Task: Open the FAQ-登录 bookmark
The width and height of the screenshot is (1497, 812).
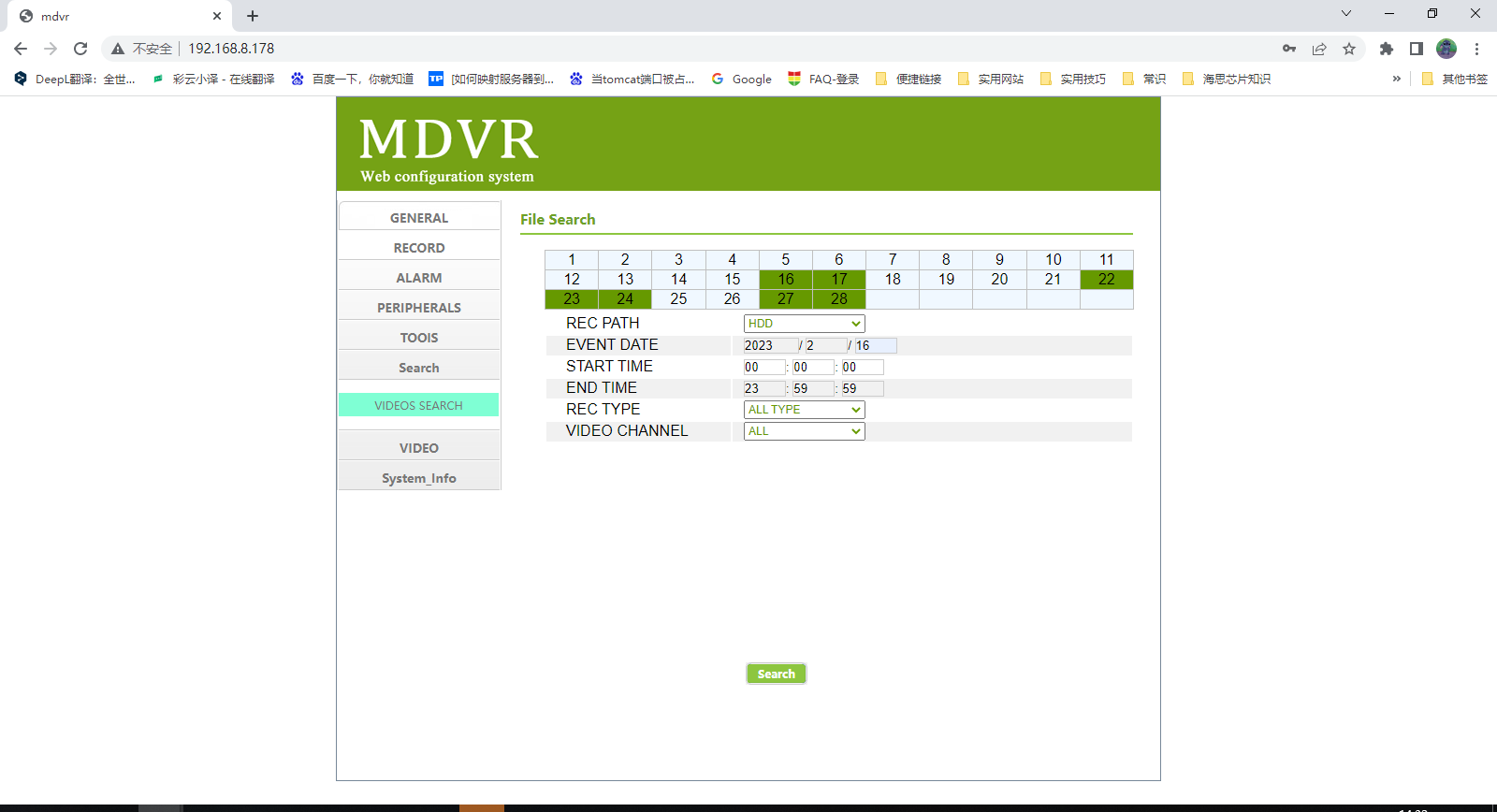Action: 823,79
